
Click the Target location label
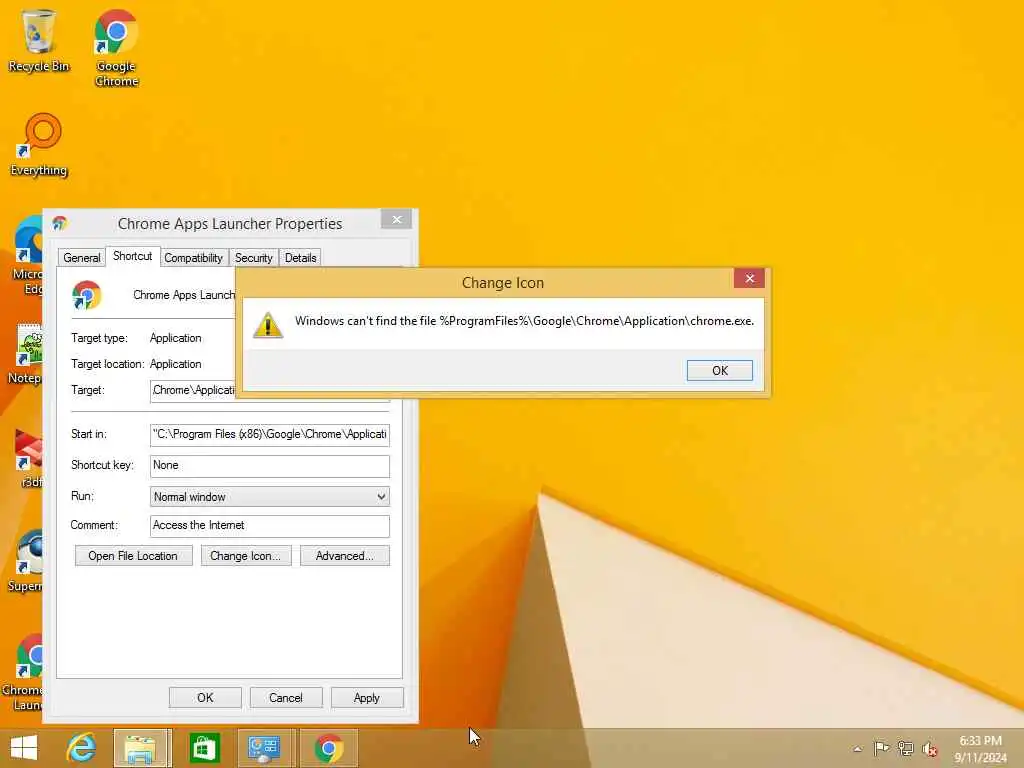coord(107,364)
